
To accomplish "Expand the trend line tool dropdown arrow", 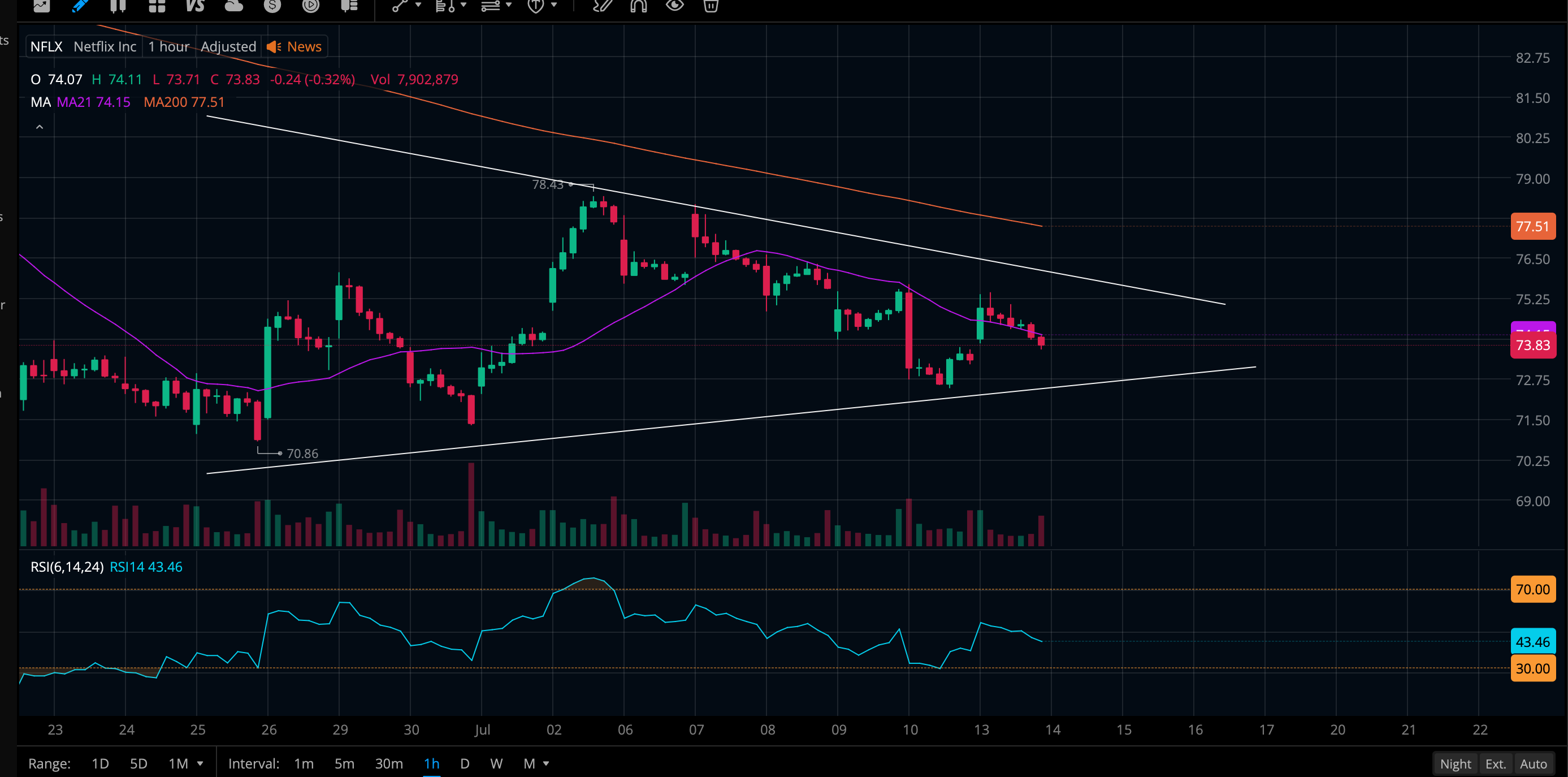I will click(x=418, y=6).
